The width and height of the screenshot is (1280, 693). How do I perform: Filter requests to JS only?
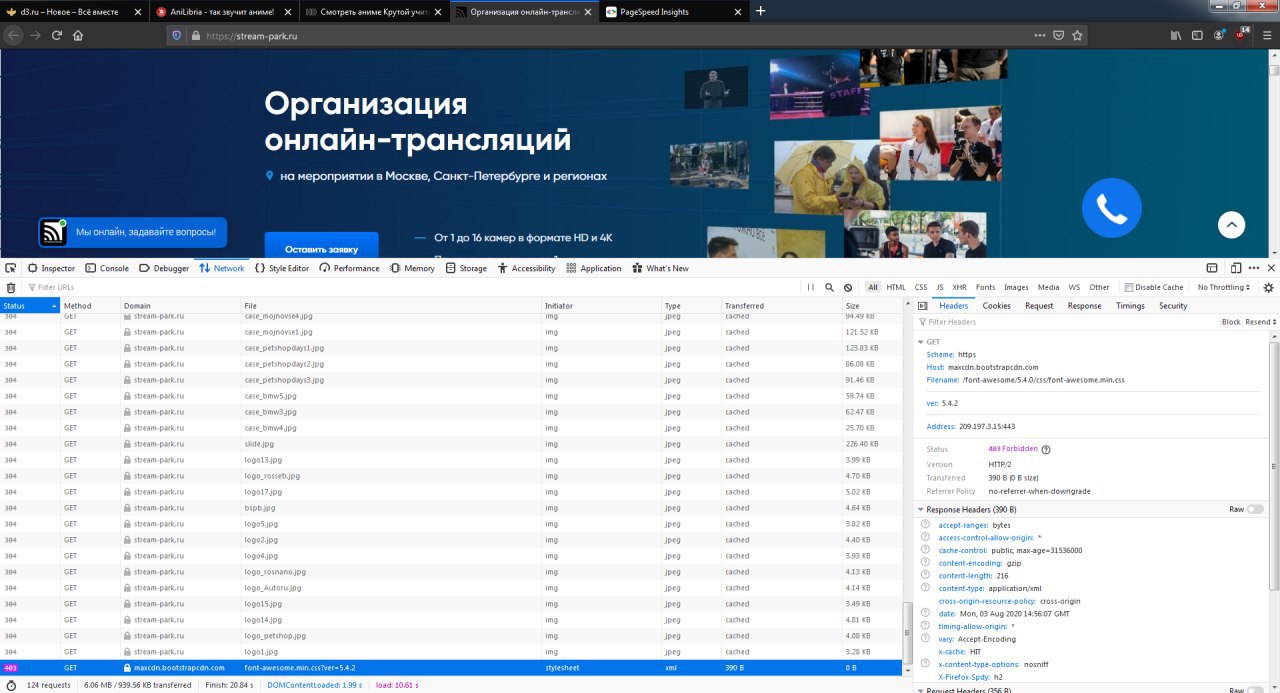(x=940, y=287)
